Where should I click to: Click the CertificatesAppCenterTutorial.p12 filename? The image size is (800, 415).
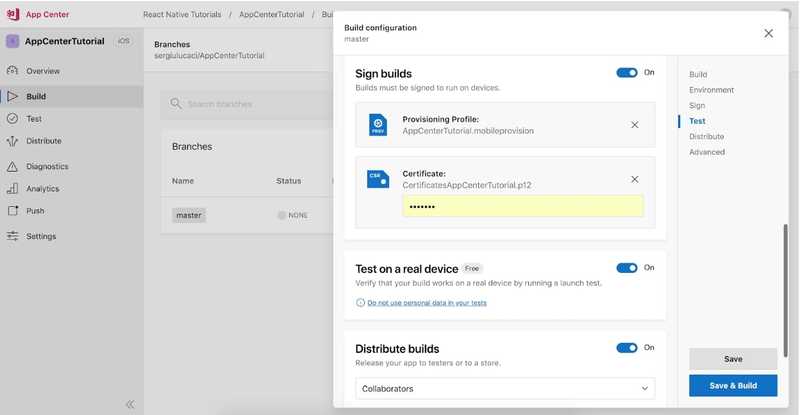click(467, 185)
